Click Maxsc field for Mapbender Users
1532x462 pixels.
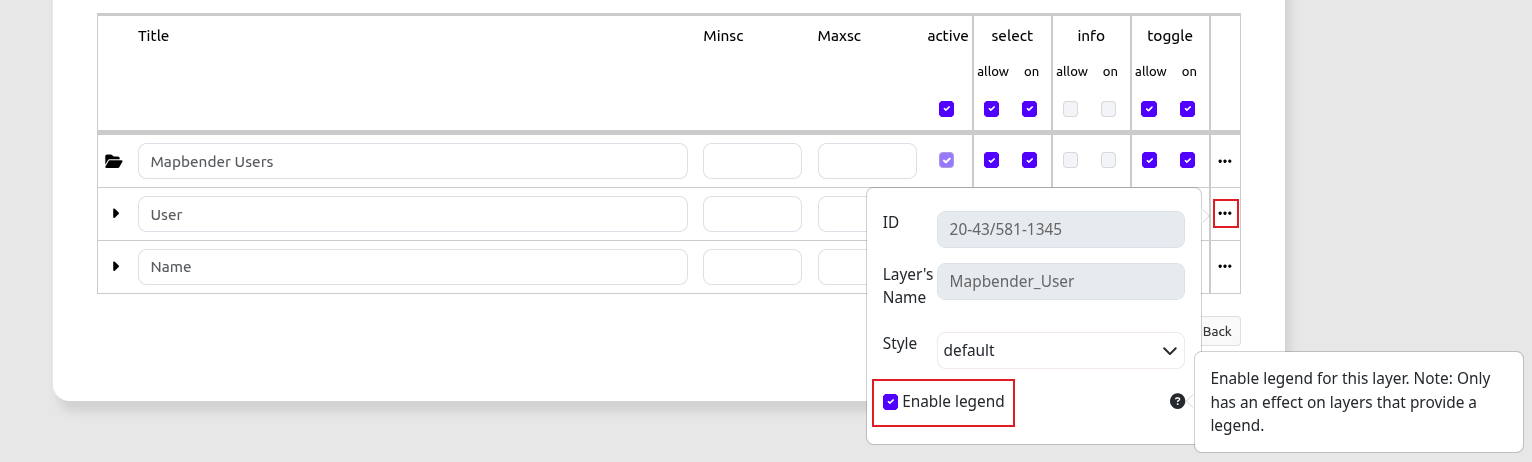click(867, 161)
